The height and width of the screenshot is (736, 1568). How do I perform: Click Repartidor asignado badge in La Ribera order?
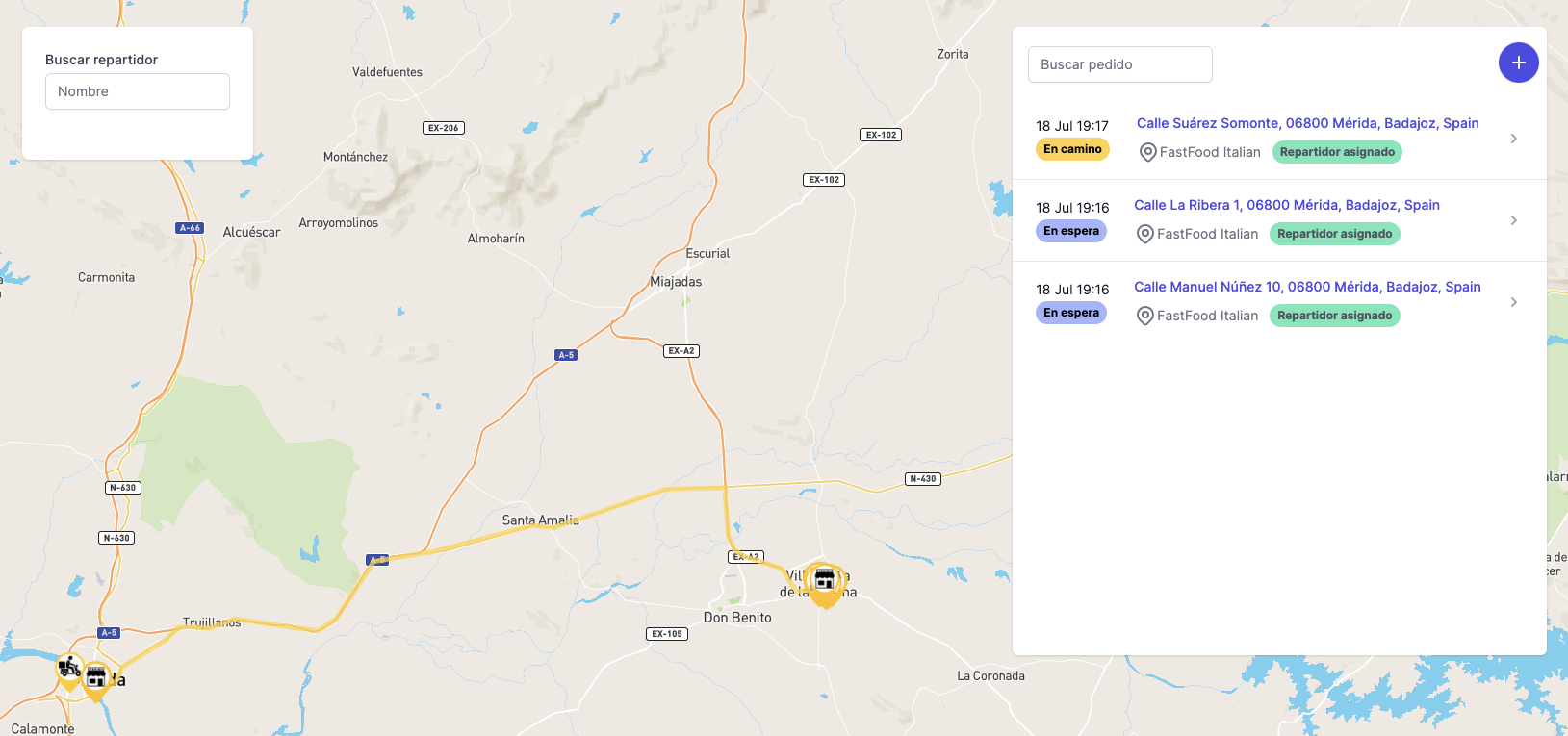point(1334,234)
